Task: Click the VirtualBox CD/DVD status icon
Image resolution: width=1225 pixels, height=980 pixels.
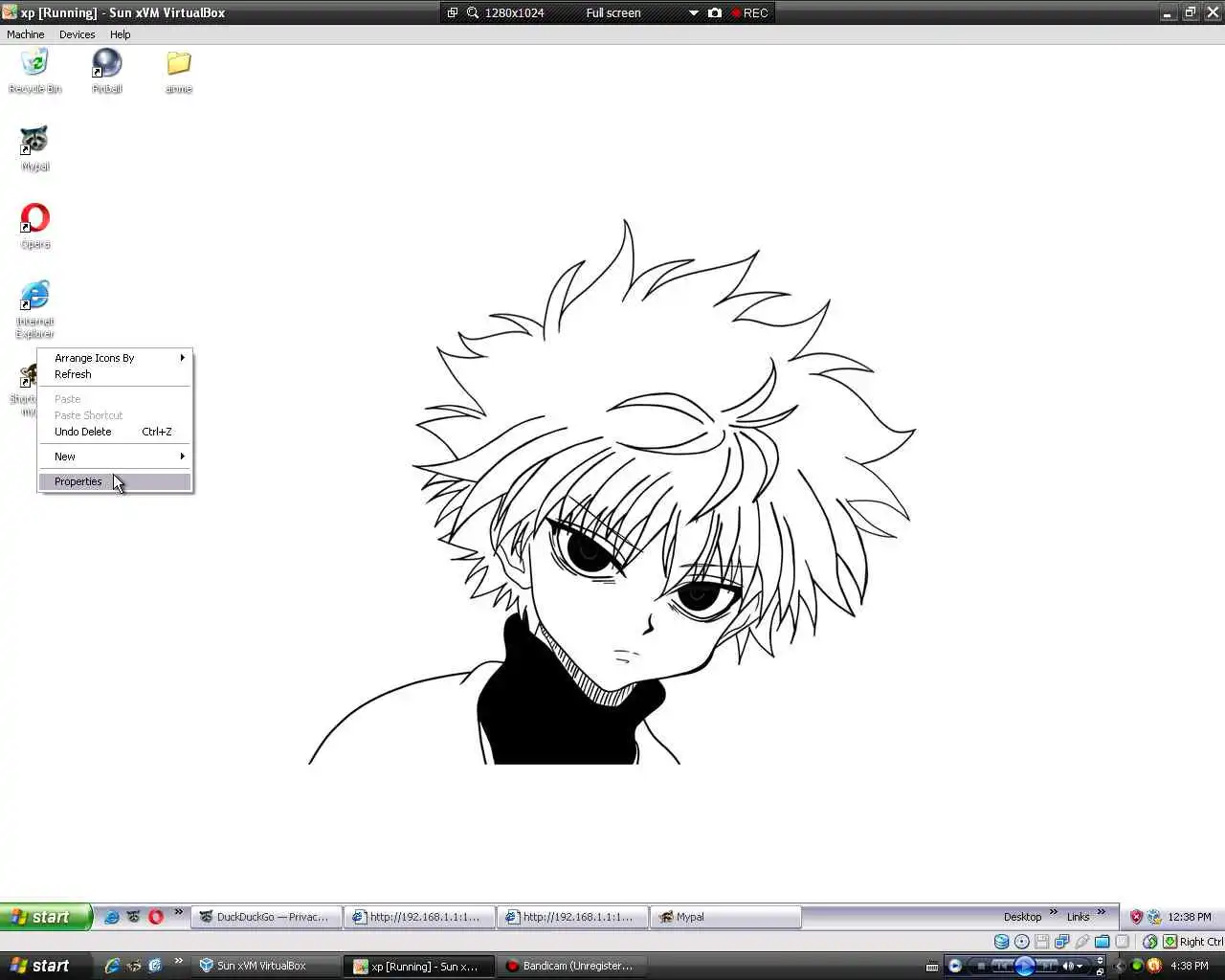Action: (1022, 942)
